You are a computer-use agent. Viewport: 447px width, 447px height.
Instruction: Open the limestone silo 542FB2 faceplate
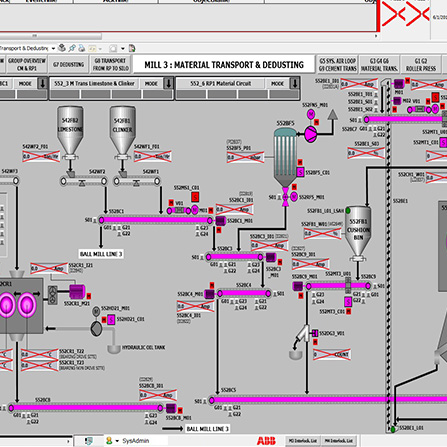[70, 132]
